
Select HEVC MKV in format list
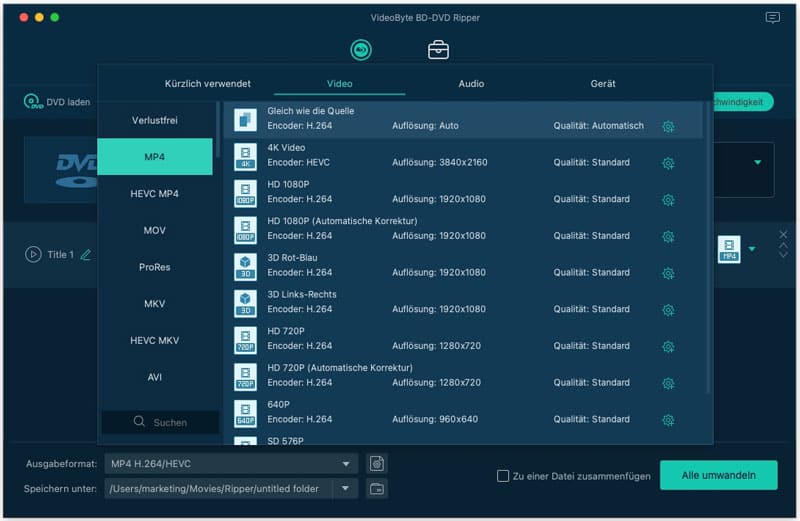pyautogui.click(x=155, y=341)
